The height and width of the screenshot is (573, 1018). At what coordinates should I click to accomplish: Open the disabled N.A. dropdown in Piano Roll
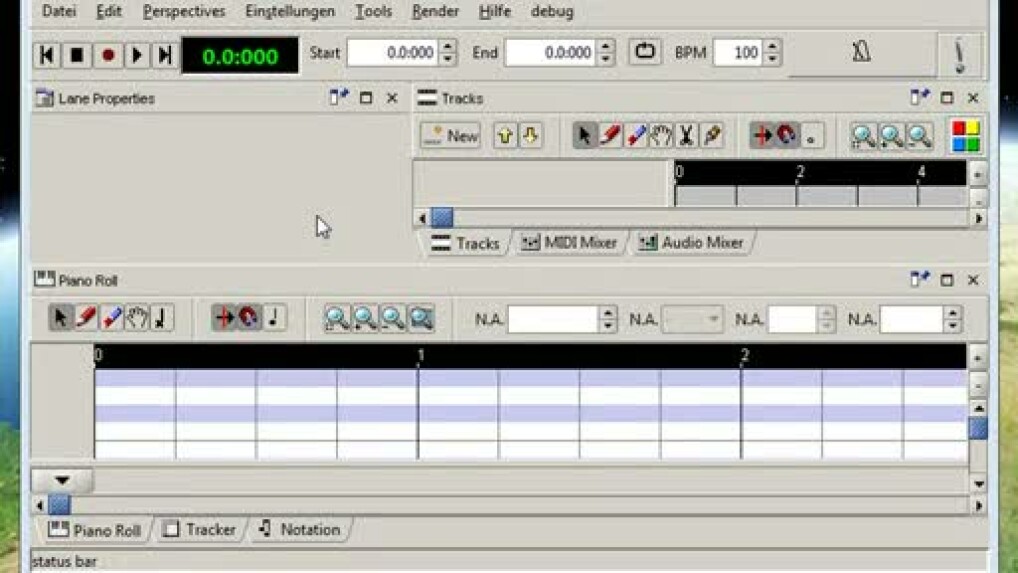click(x=693, y=319)
